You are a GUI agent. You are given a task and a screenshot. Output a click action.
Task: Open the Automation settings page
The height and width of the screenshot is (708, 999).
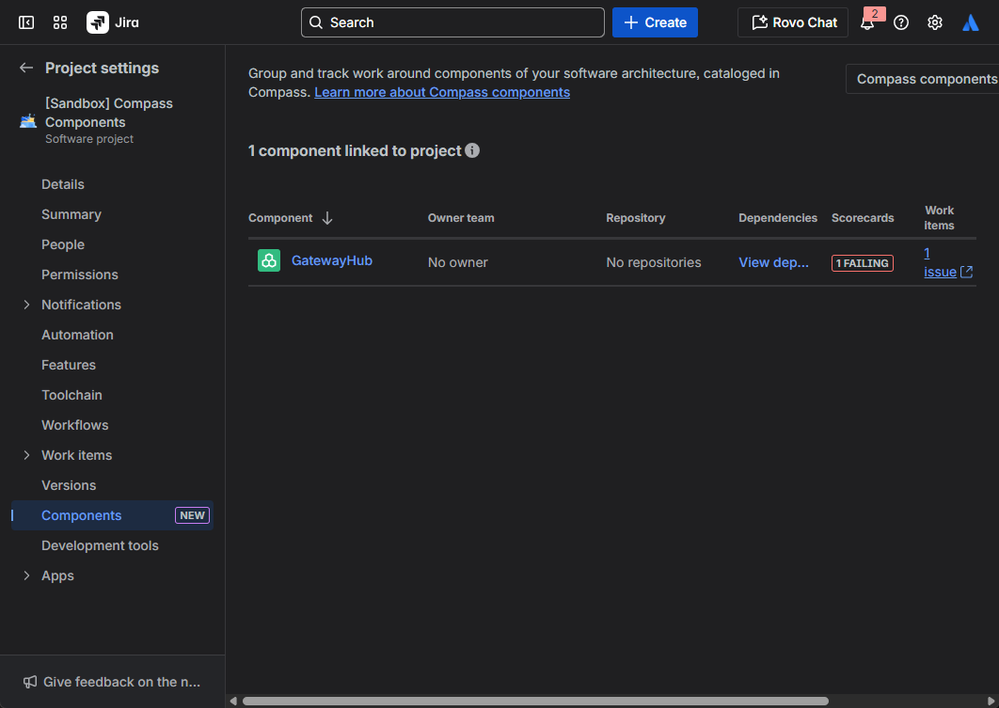tap(77, 335)
